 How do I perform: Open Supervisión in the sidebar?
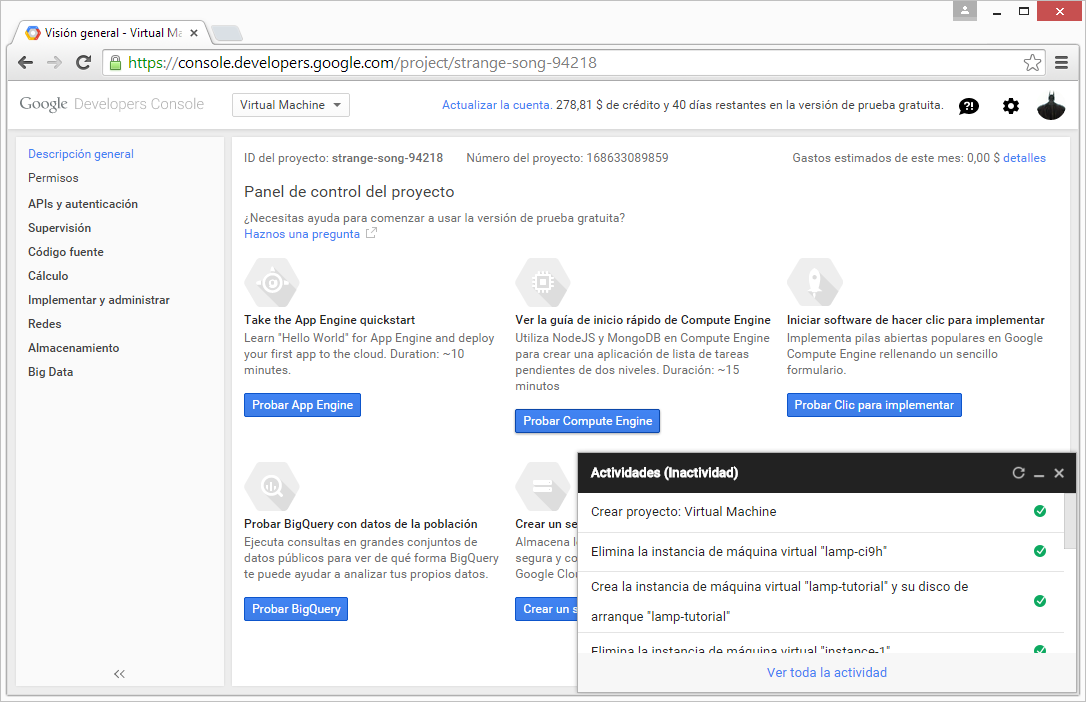coord(60,228)
